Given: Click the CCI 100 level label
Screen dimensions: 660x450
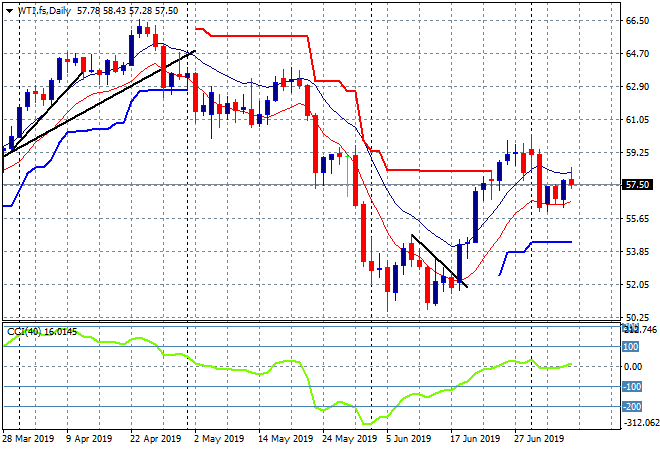Looking at the screenshot, I should (x=631, y=347).
